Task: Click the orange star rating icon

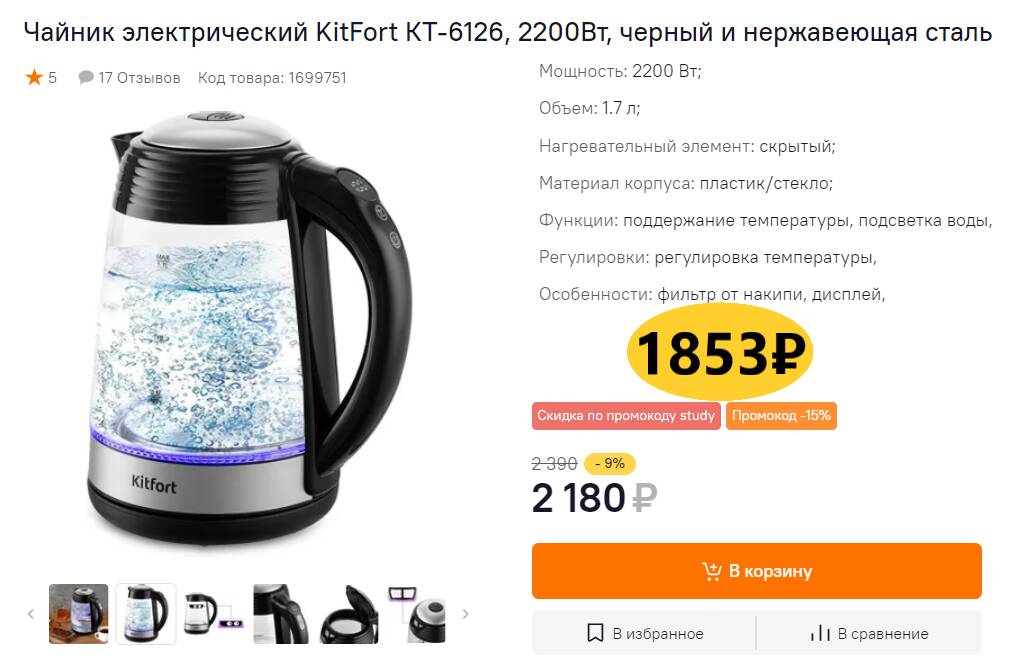Action: click(34, 77)
